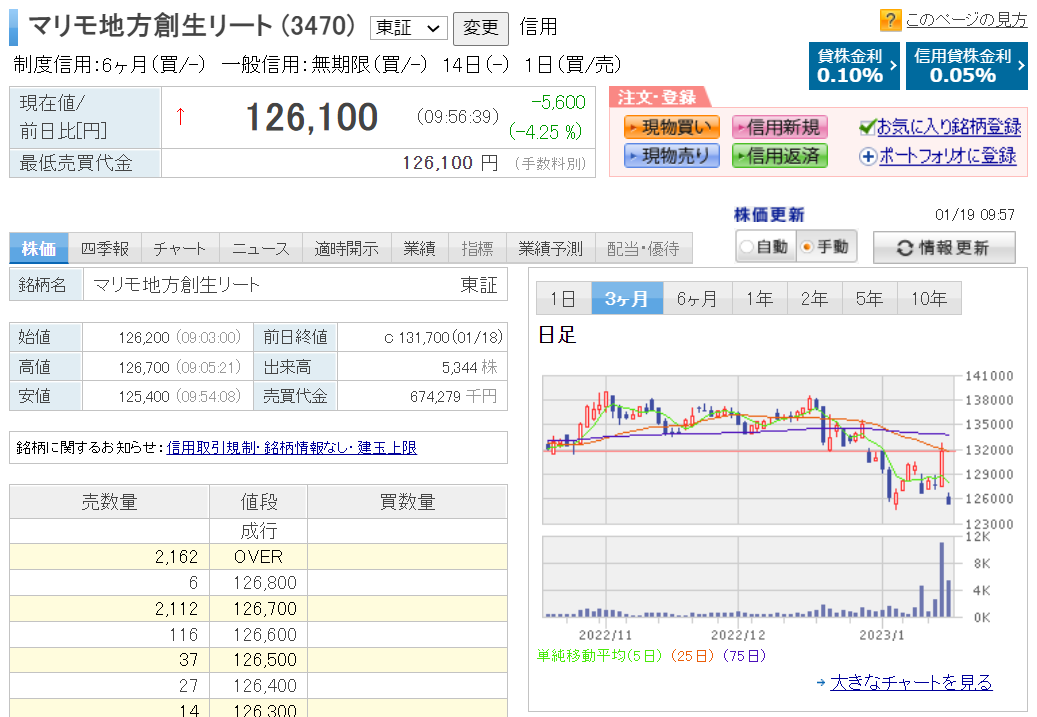
Task: Select 自動 price update mode
Action: coord(766,247)
